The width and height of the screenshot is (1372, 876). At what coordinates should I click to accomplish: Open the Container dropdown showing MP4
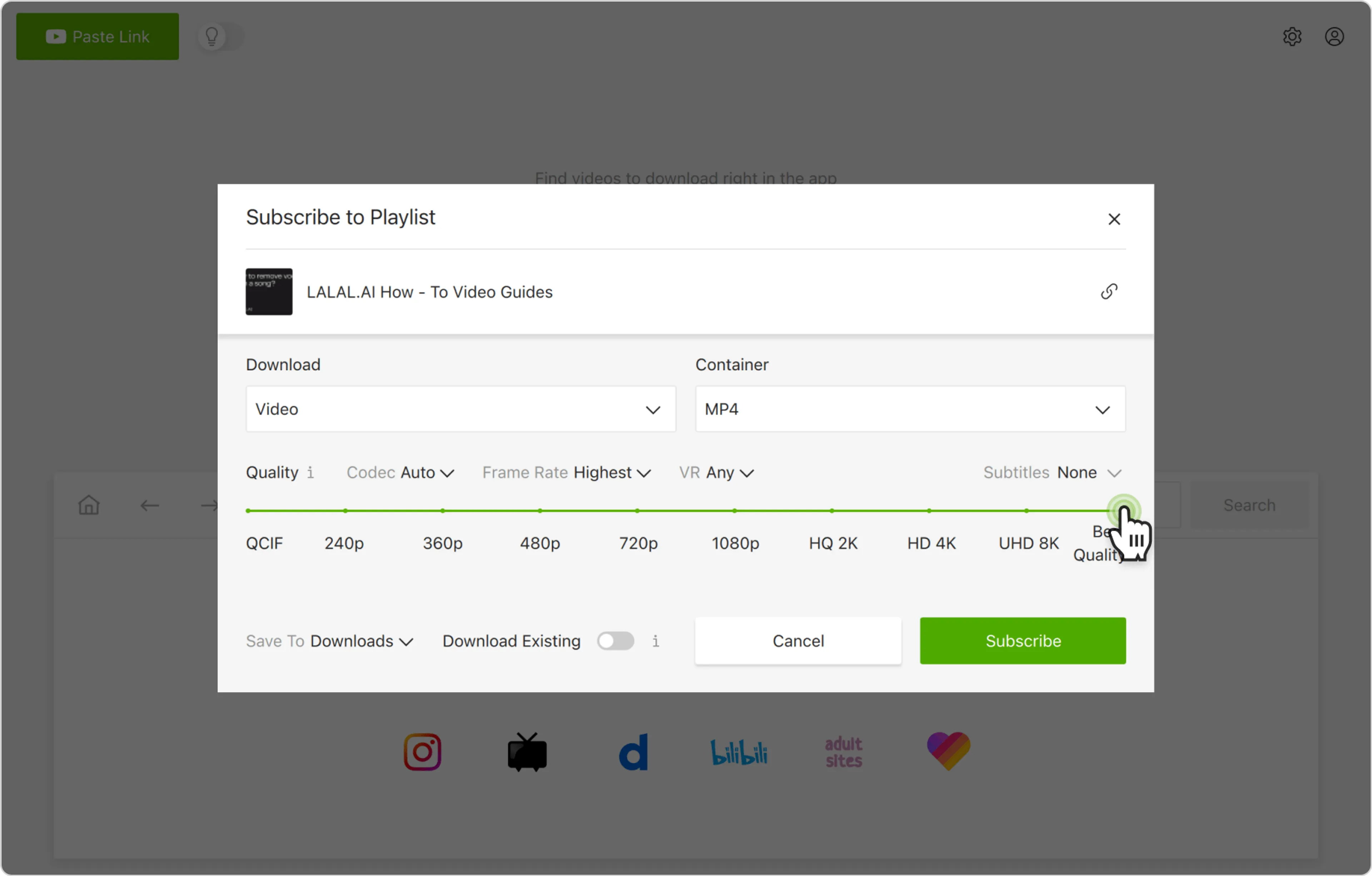pos(910,409)
